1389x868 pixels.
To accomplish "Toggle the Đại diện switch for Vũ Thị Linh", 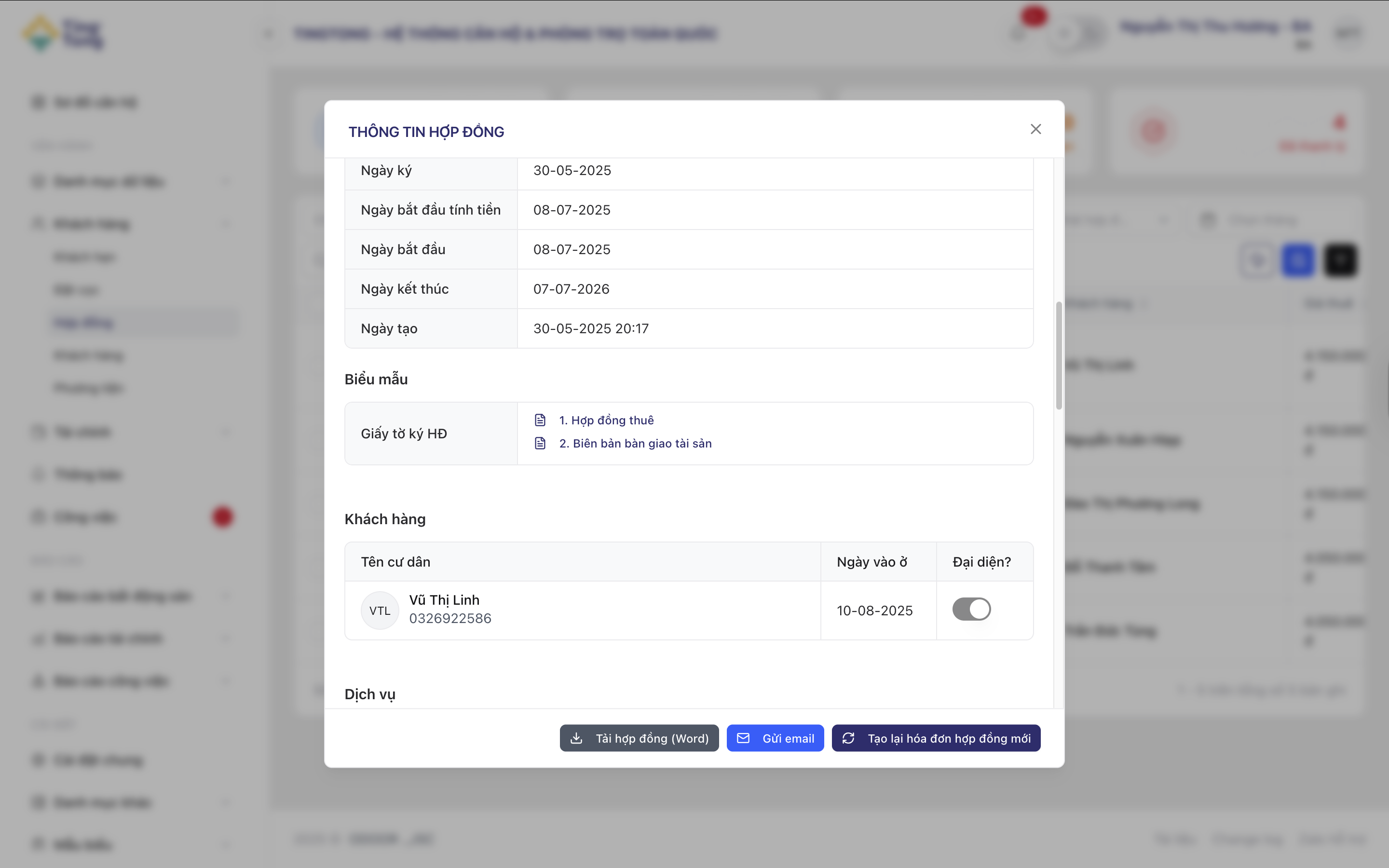I will (x=971, y=609).
